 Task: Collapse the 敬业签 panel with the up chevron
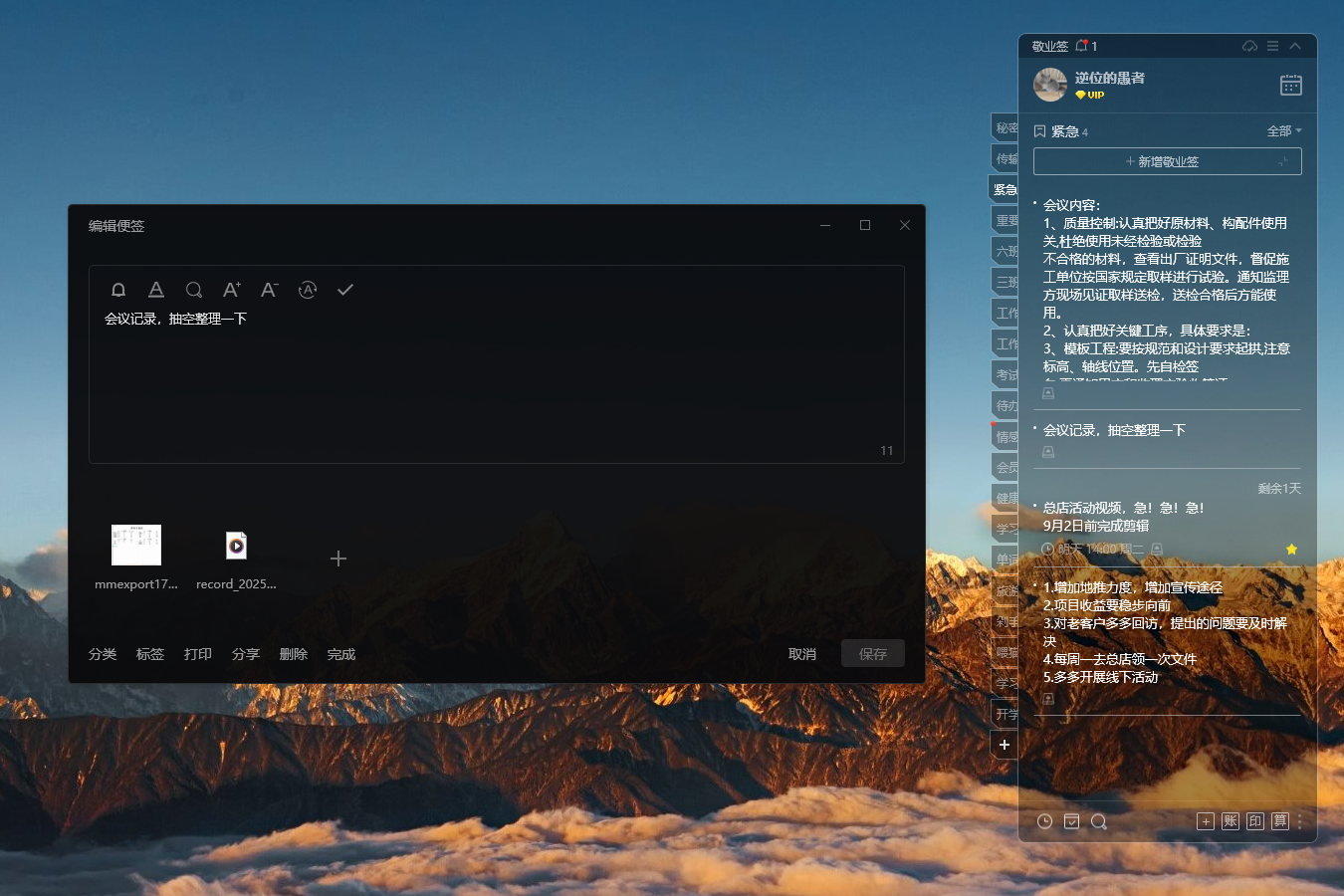tap(1295, 46)
